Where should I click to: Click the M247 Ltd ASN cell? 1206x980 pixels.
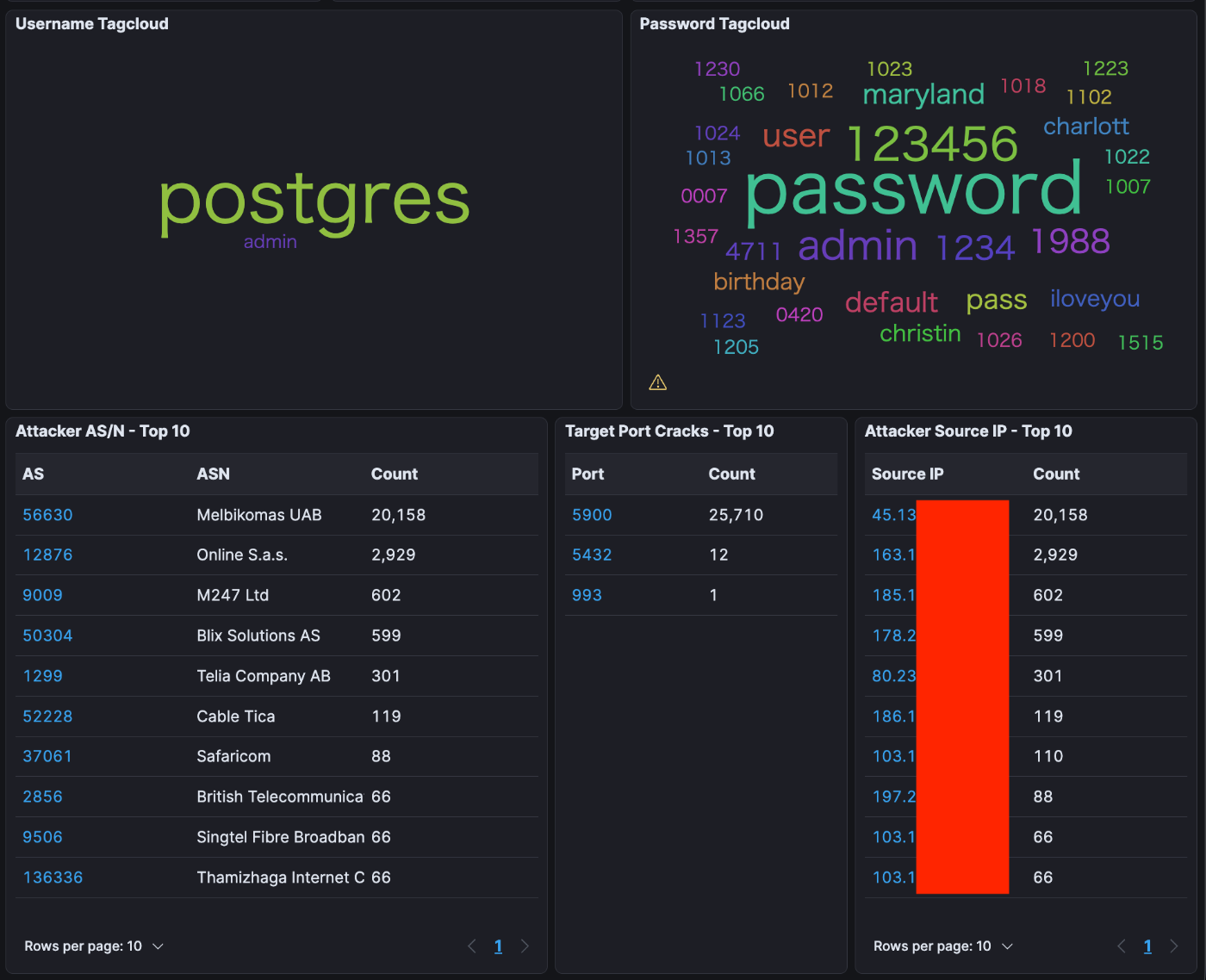pos(233,595)
